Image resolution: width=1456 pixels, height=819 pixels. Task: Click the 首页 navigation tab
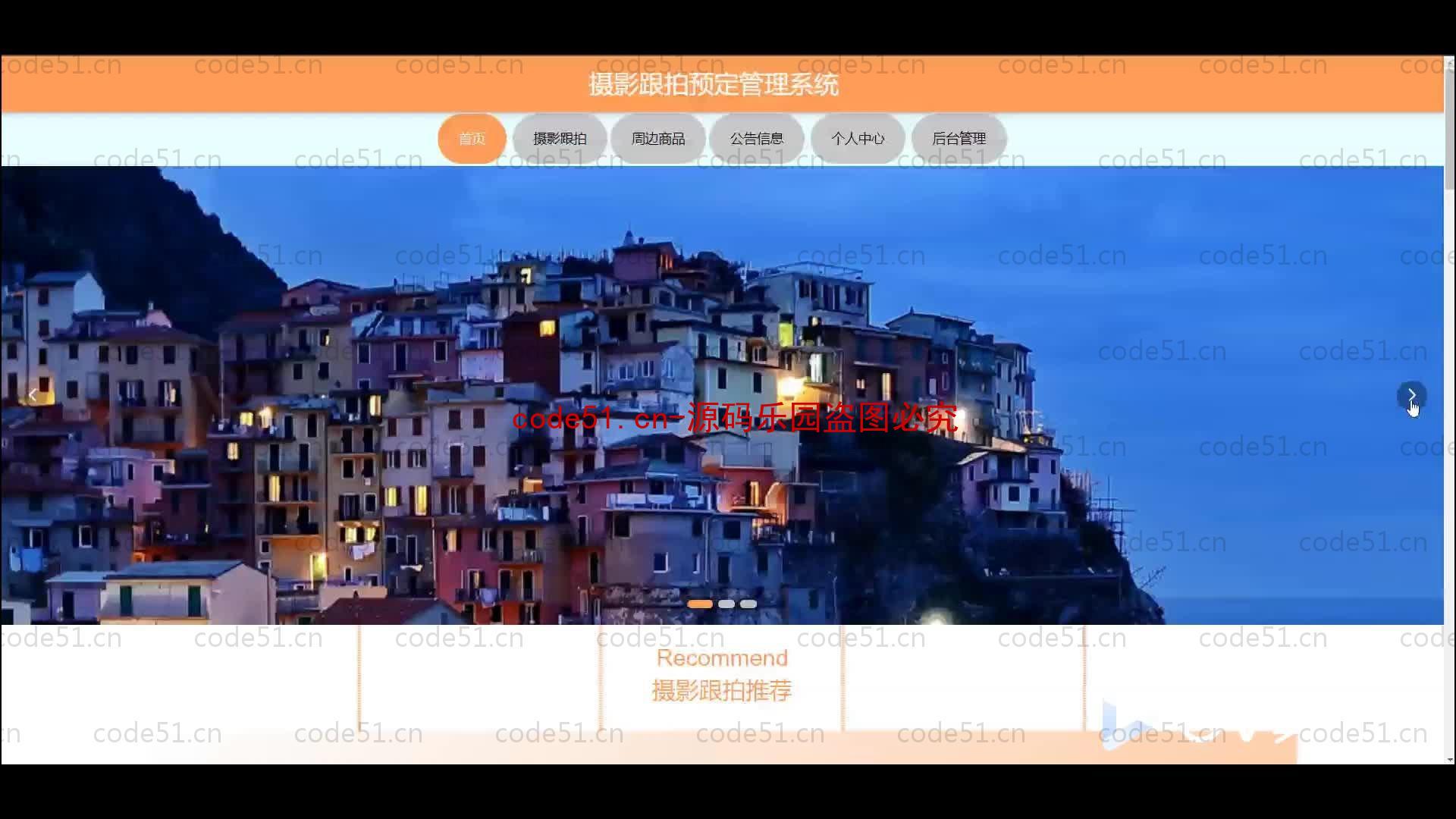(x=472, y=138)
